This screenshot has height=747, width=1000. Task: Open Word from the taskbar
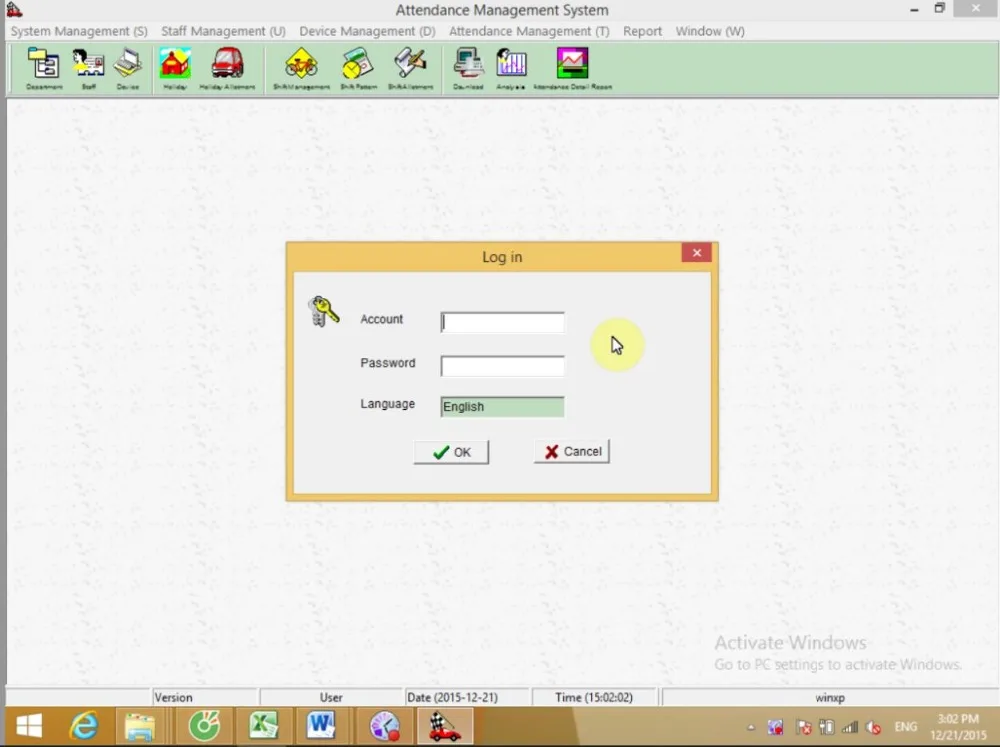tap(321, 726)
